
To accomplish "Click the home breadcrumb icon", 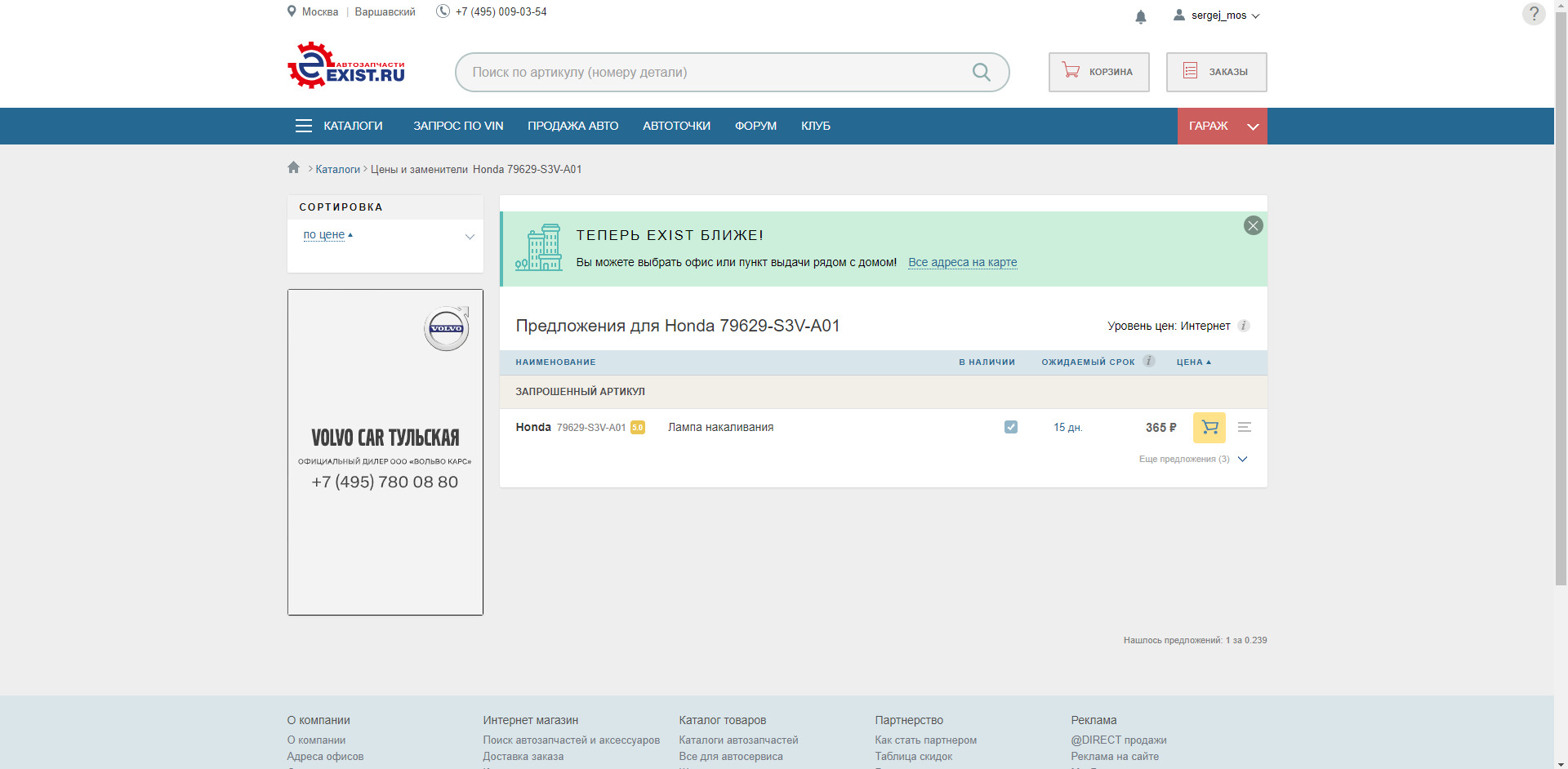I will coord(294,167).
